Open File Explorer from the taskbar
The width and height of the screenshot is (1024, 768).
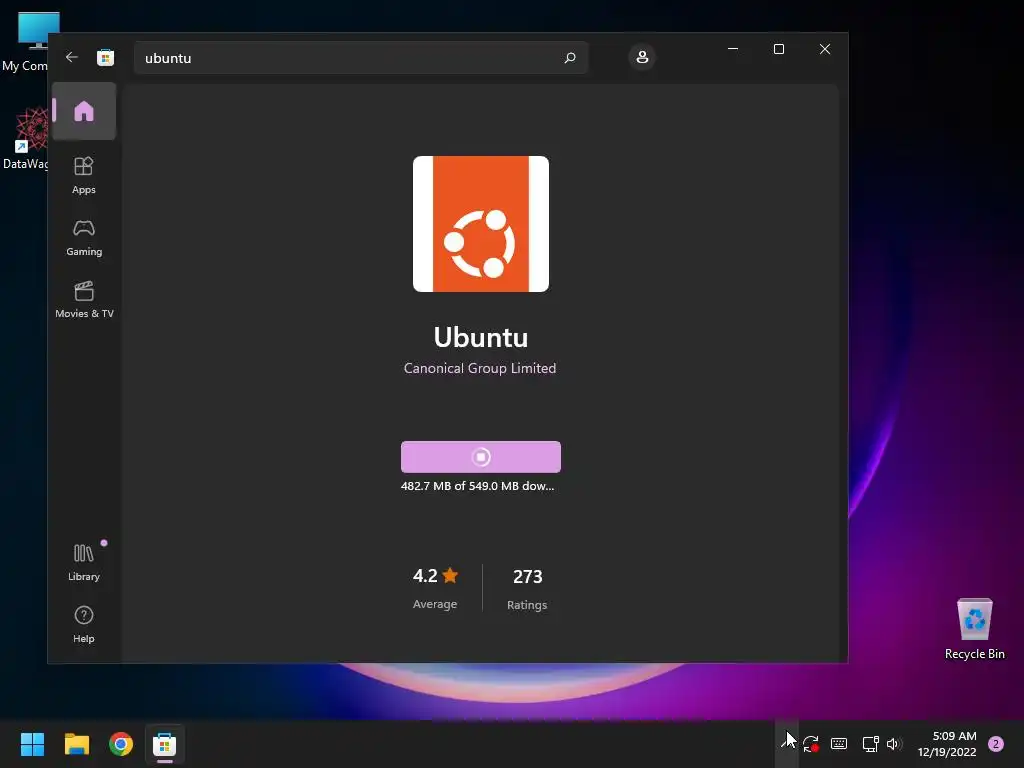pos(76,744)
